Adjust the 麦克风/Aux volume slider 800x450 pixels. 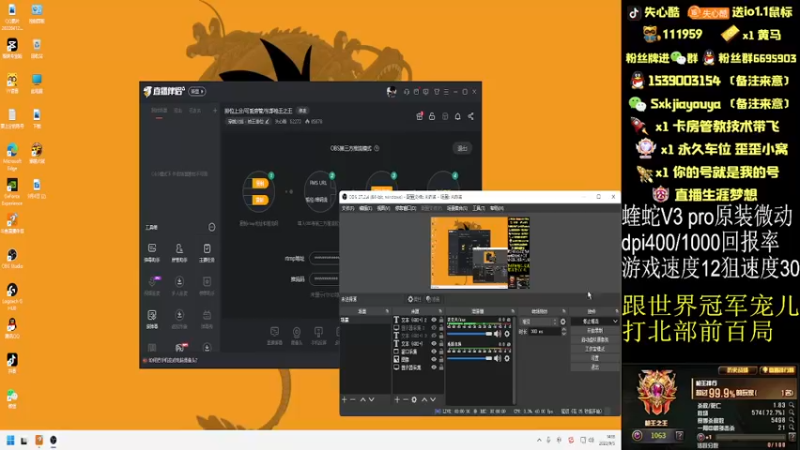click(x=469, y=334)
